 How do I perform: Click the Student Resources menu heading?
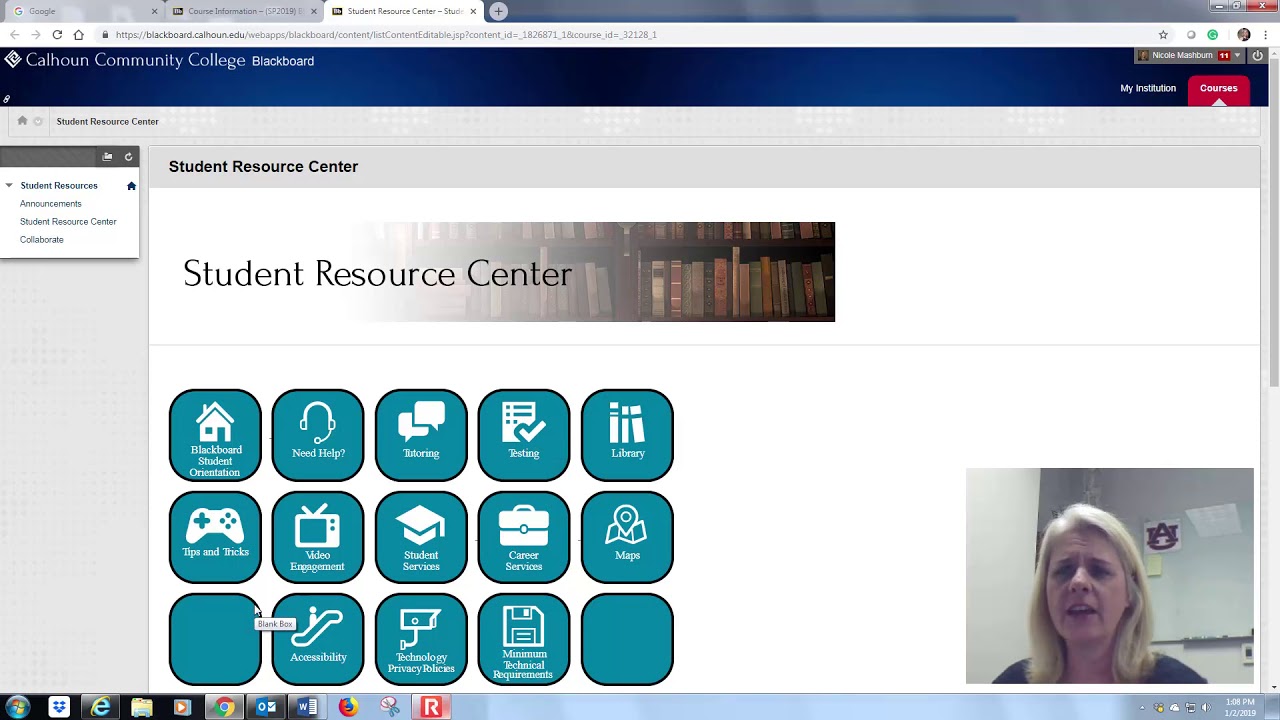click(x=59, y=186)
